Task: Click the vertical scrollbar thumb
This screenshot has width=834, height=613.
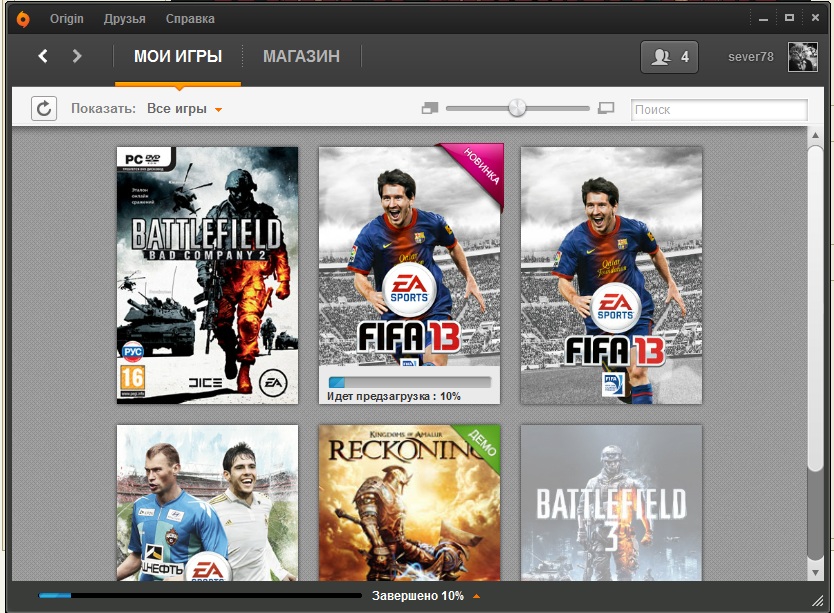Action: pyautogui.click(x=815, y=308)
